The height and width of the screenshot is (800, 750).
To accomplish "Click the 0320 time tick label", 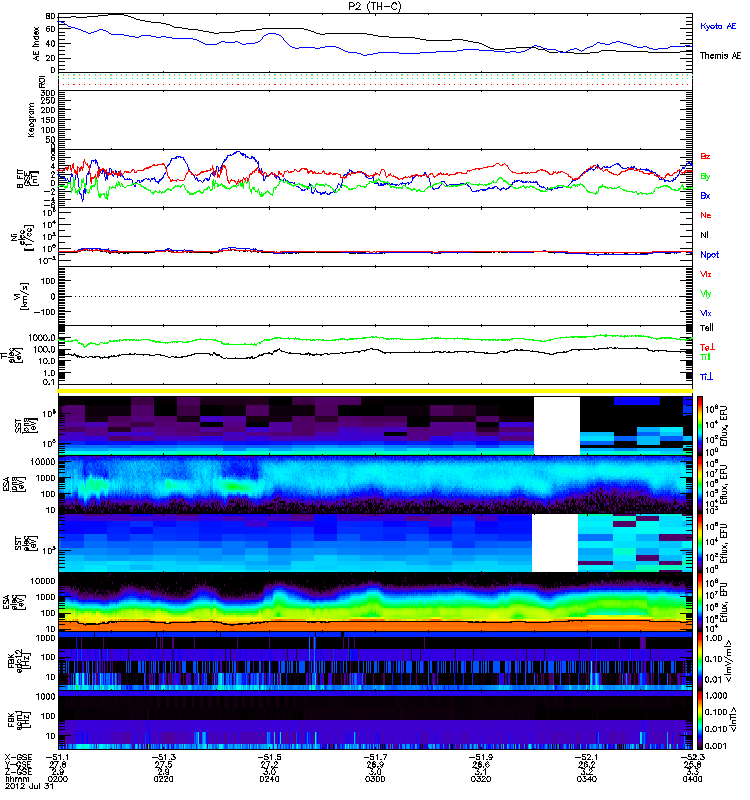I will pyautogui.click(x=481, y=779).
